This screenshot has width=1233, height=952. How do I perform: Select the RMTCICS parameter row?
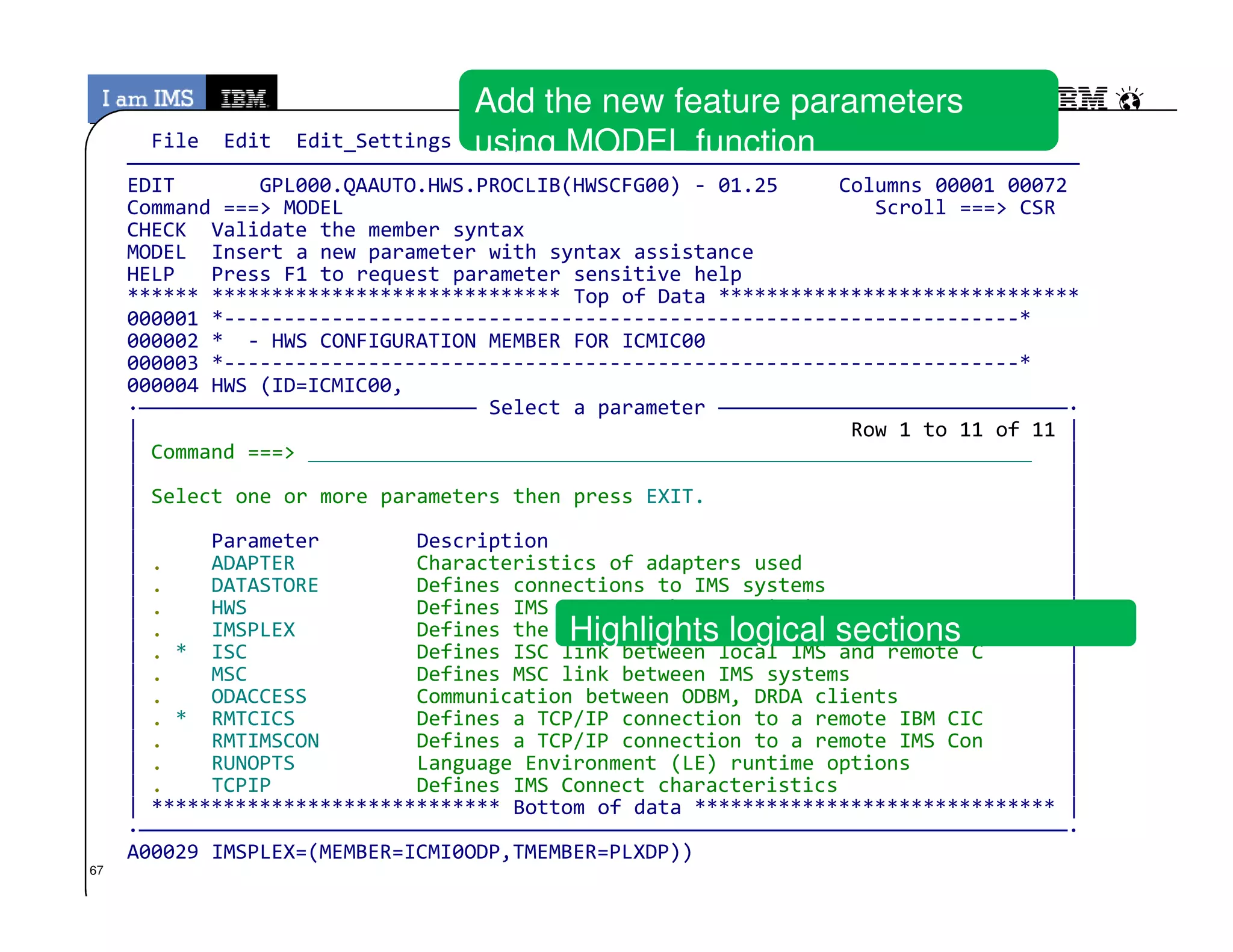567,719
